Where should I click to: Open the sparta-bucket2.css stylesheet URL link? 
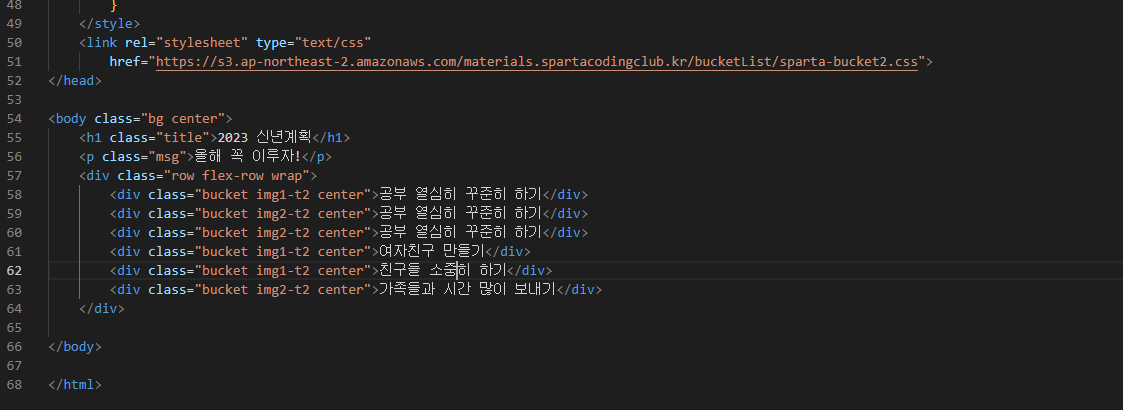pyautogui.click(x=536, y=62)
